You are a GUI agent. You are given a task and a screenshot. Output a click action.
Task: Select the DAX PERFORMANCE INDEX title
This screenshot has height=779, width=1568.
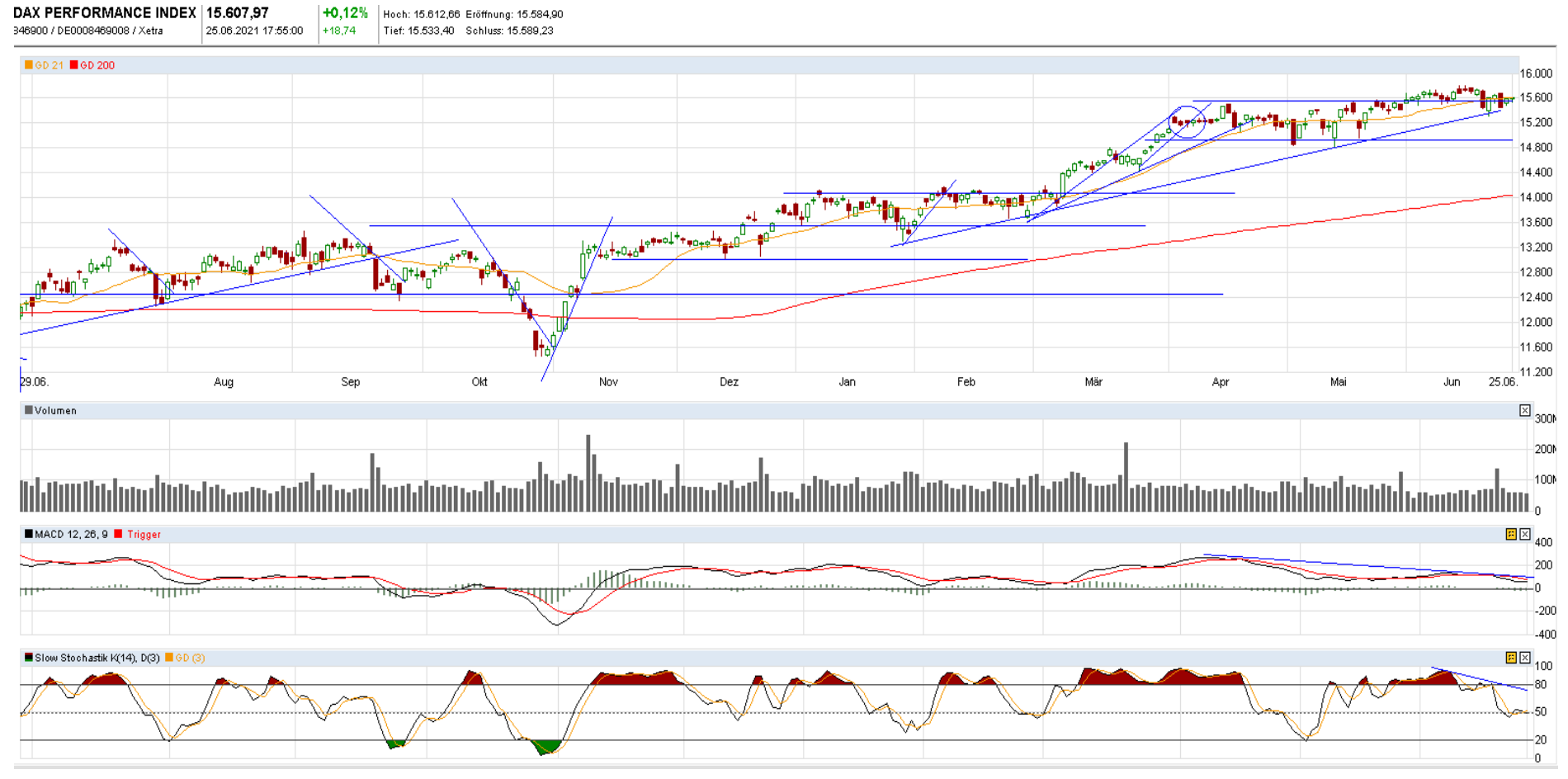(105, 13)
